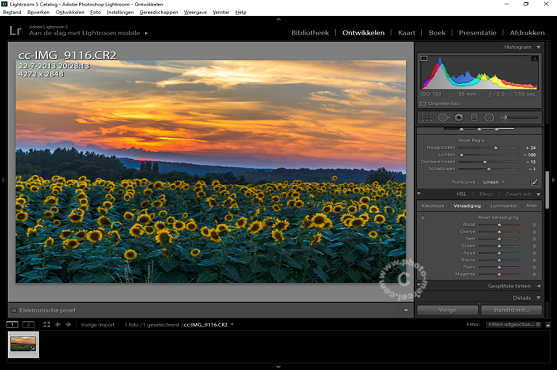This screenshot has width=557, height=370.
Task: Click the Blauw saturation slider
Action: point(499,260)
